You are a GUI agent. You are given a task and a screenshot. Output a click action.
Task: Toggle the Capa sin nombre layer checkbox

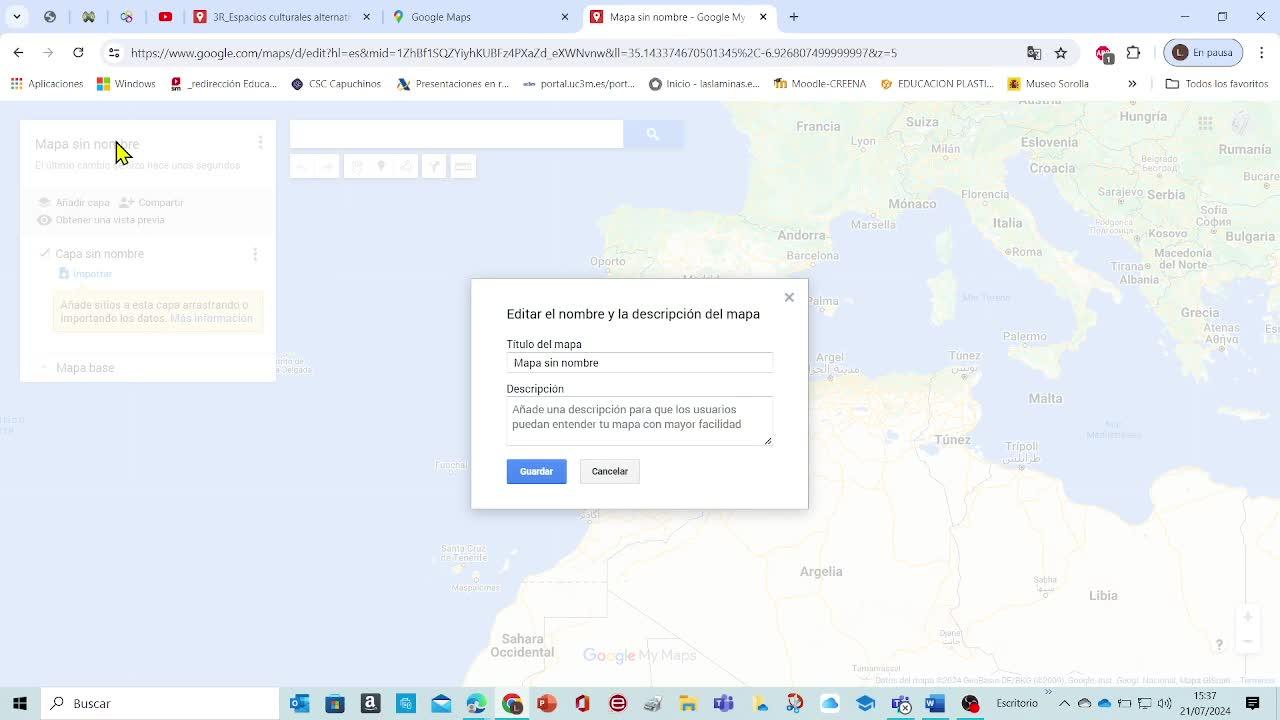pos(44,253)
